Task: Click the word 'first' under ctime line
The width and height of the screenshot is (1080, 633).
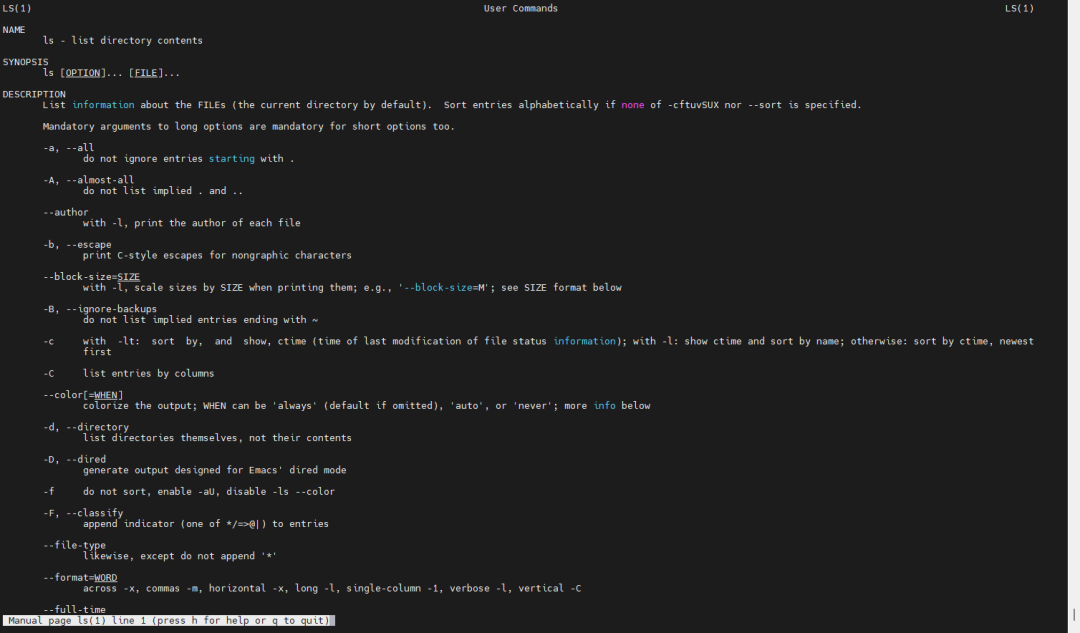Action: [97, 352]
